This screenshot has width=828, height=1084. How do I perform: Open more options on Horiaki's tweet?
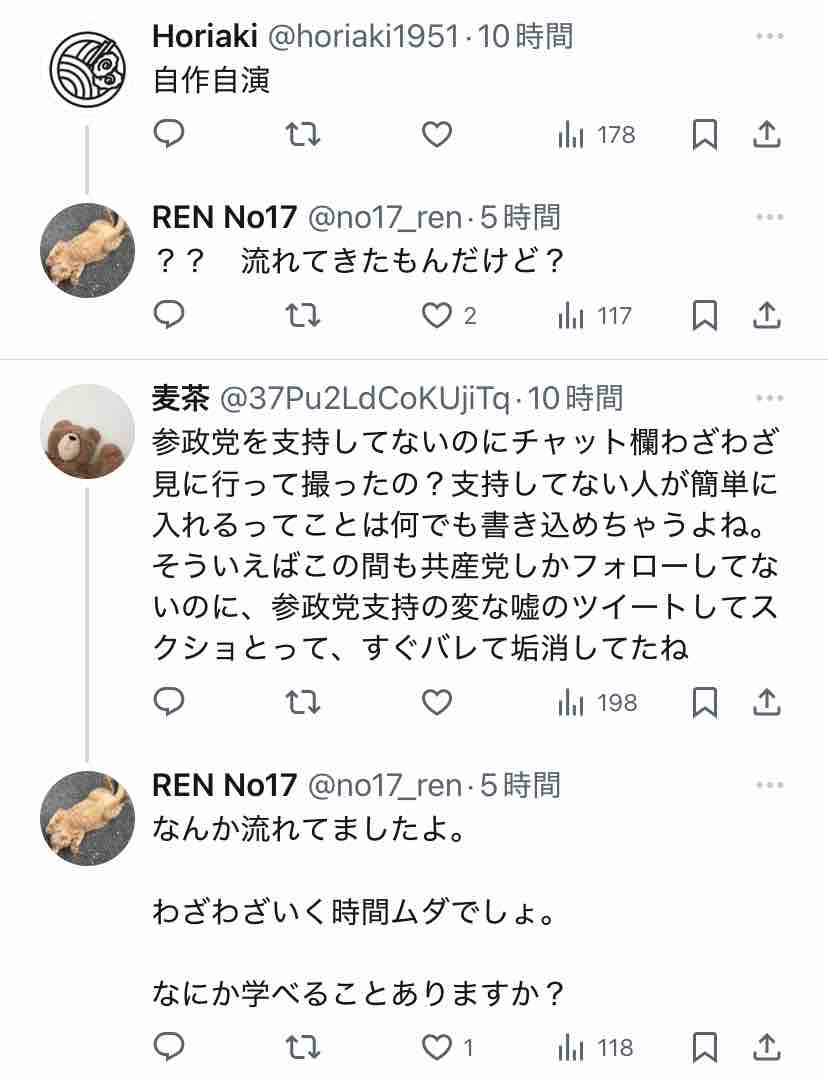(769, 37)
